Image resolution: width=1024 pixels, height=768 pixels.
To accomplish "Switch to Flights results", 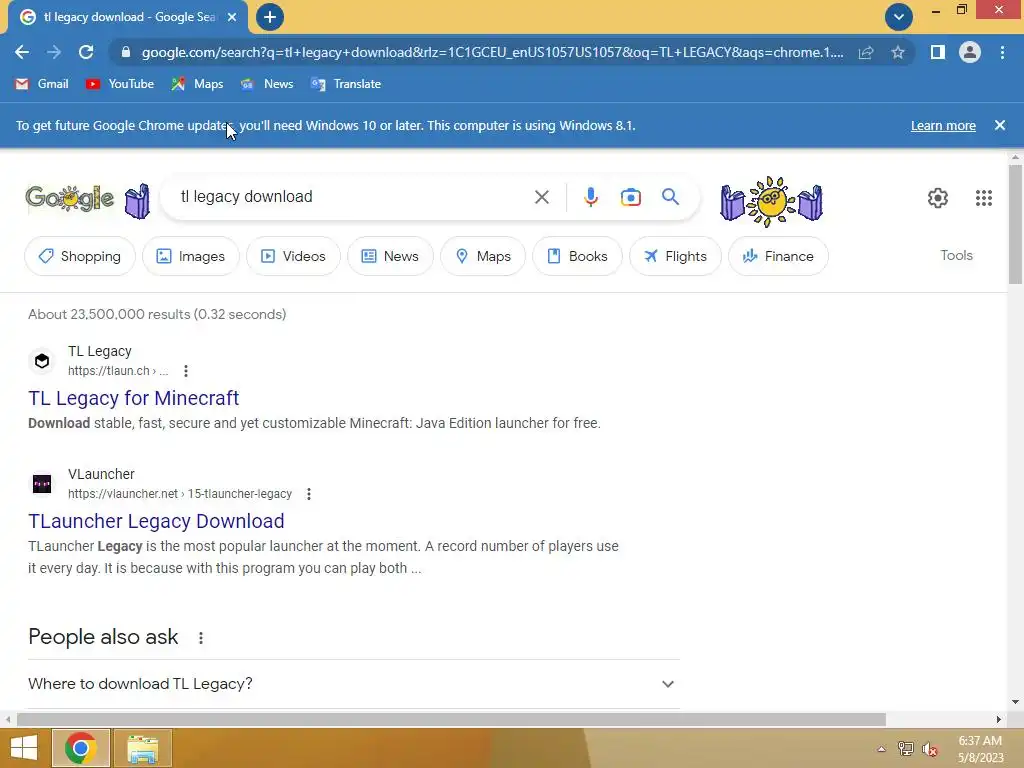I will click(x=675, y=256).
